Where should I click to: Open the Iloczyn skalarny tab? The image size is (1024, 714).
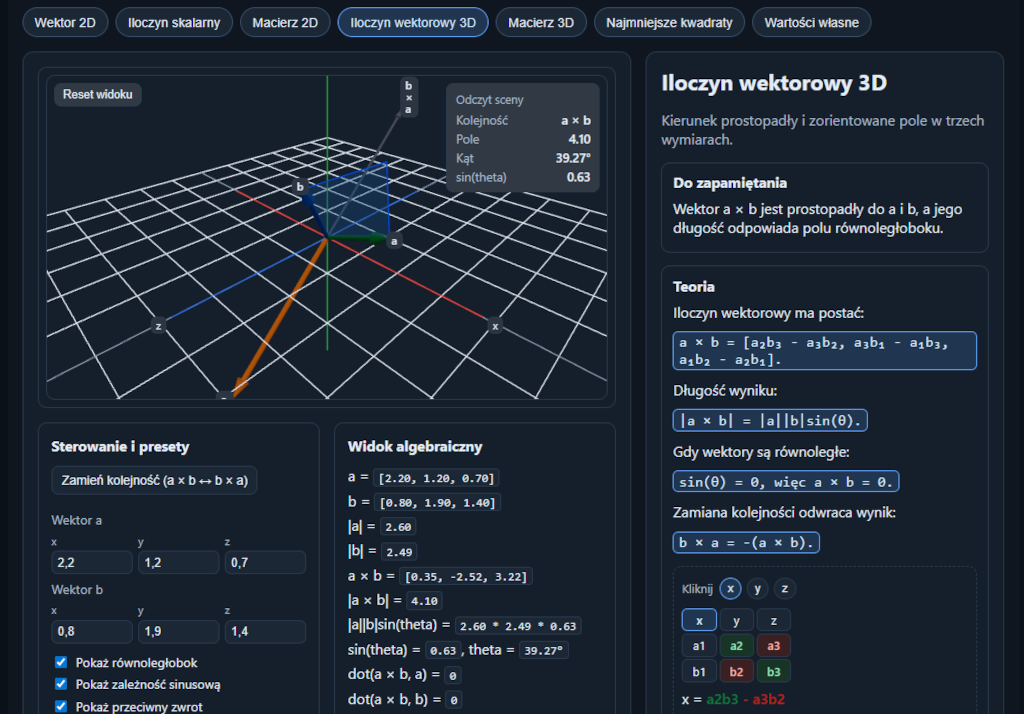[174, 23]
